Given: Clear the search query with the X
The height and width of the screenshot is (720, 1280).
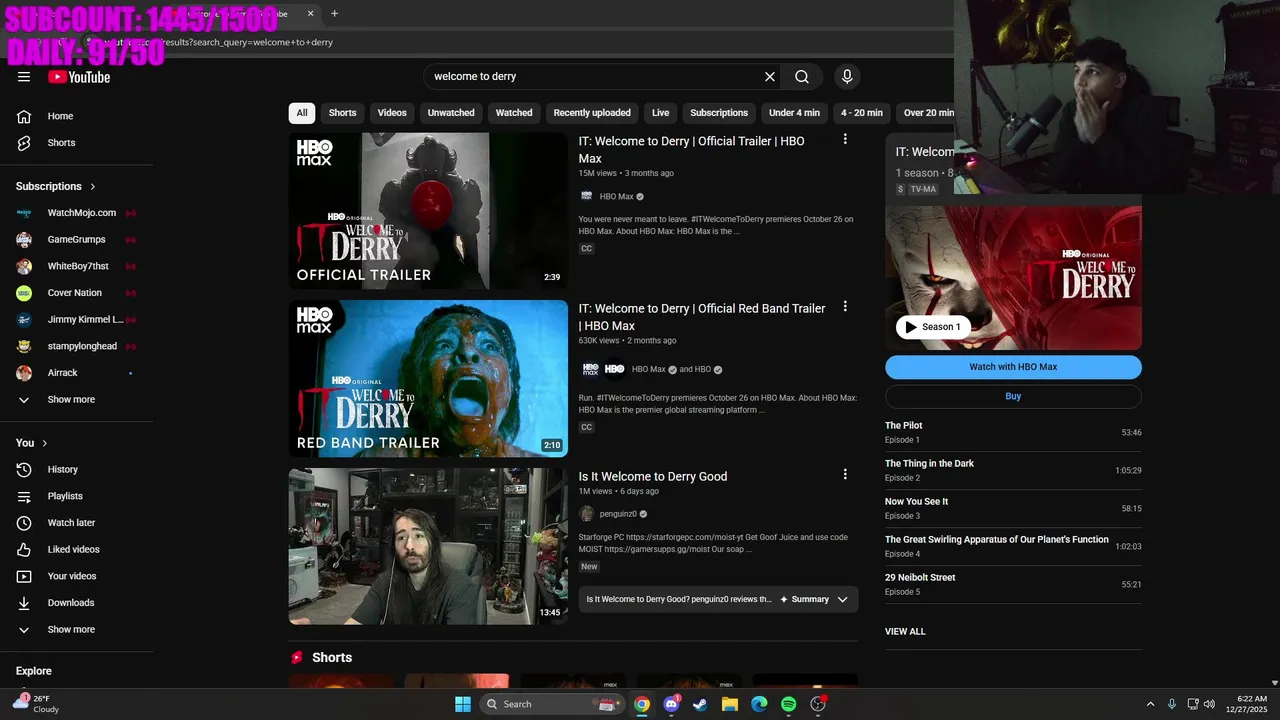Looking at the screenshot, I should click(x=770, y=77).
